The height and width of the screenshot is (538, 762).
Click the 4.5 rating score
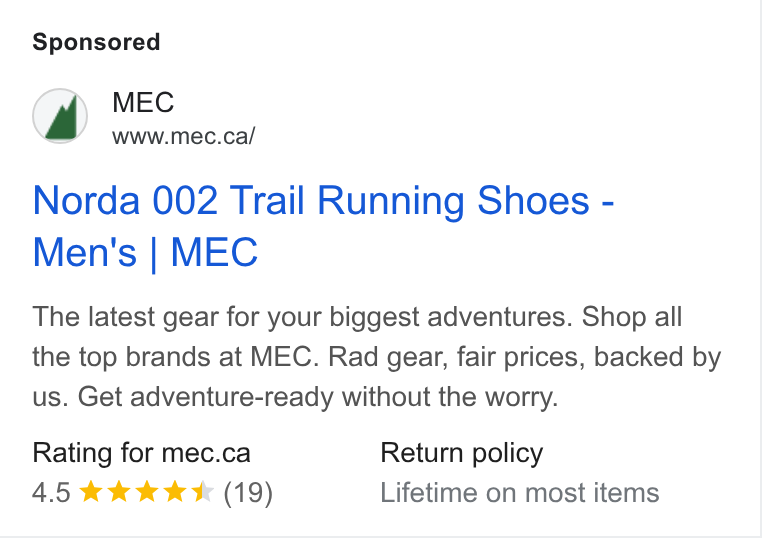(52, 492)
